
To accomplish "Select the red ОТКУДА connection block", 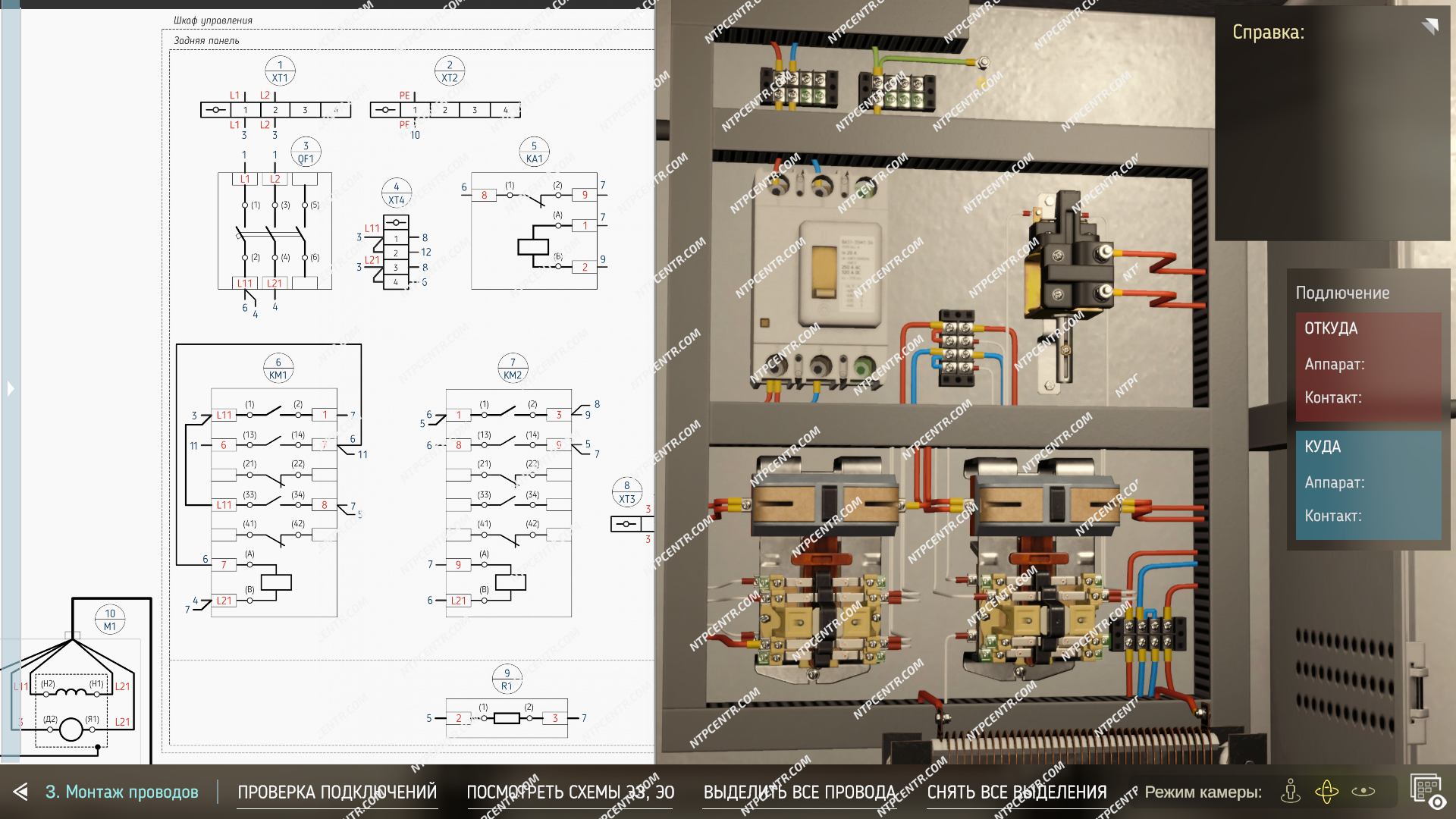I will [1368, 366].
